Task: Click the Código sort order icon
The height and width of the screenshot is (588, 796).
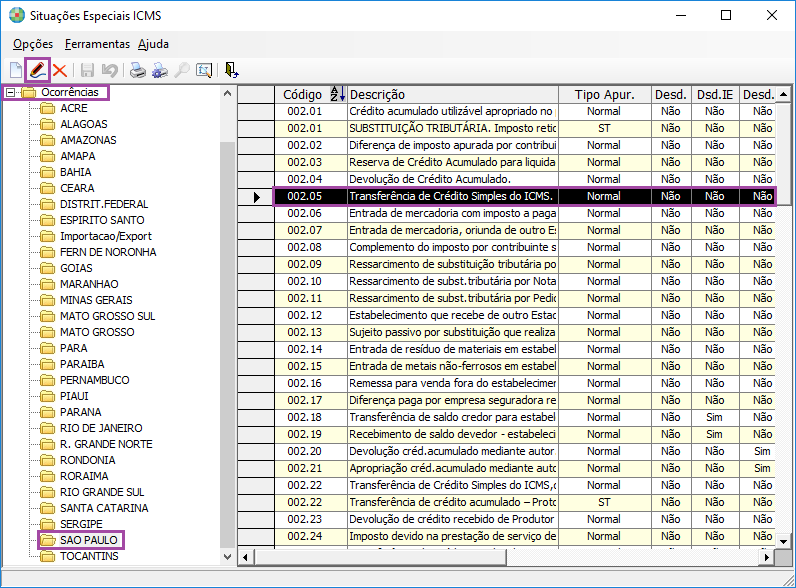Action: (338, 94)
